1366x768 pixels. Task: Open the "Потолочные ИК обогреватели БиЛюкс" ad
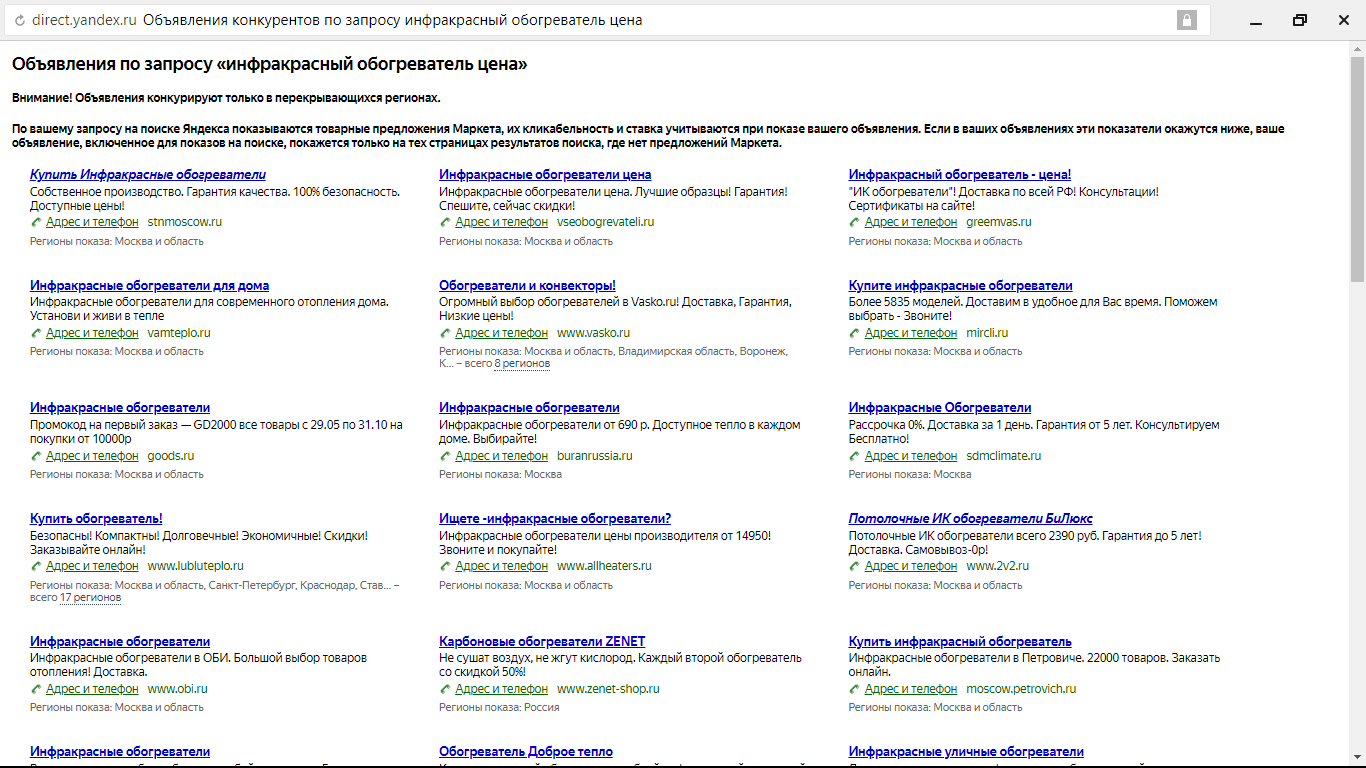(x=970, y=519)
